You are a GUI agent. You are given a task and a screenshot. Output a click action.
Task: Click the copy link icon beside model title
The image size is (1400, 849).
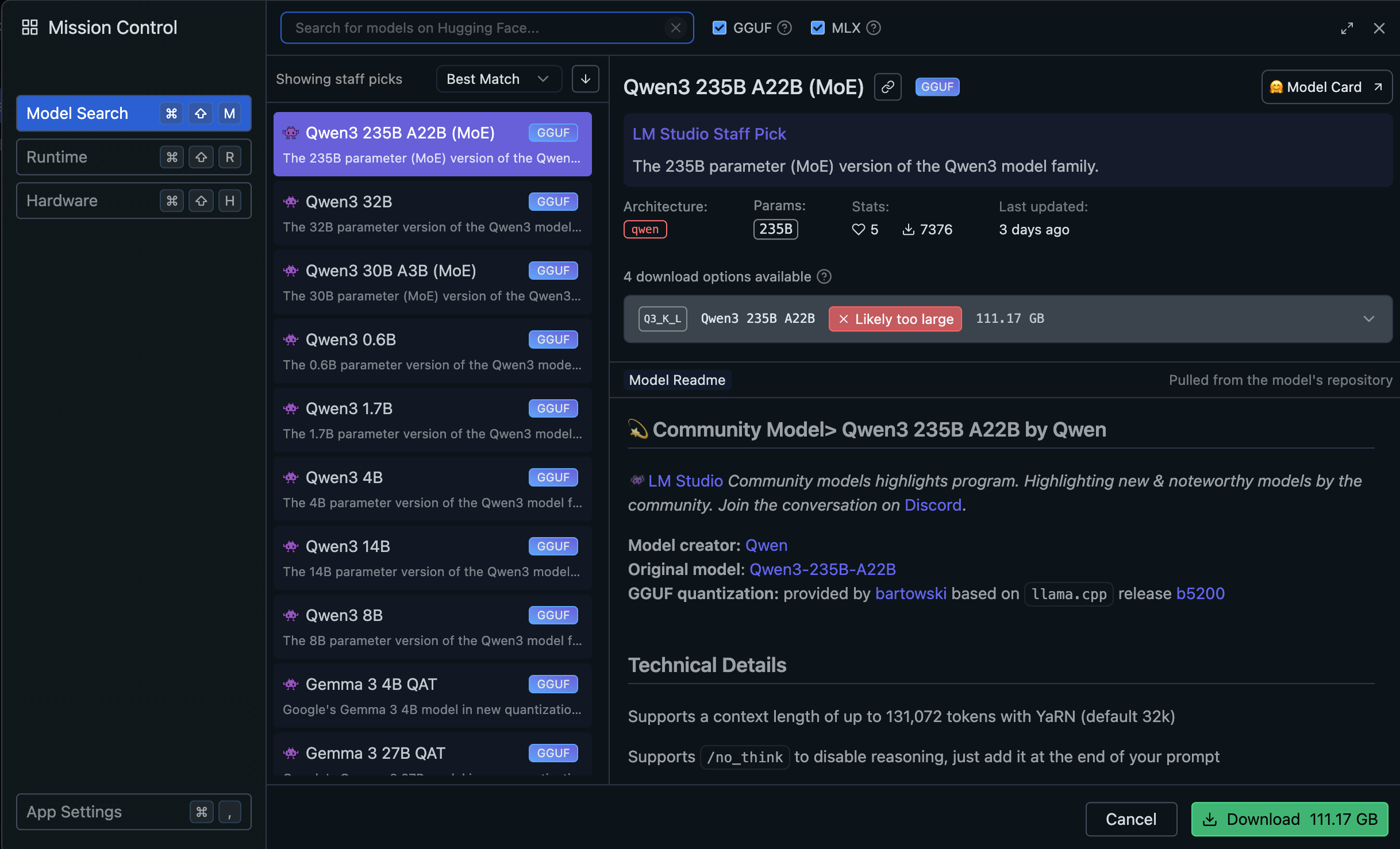coord(887,87)
